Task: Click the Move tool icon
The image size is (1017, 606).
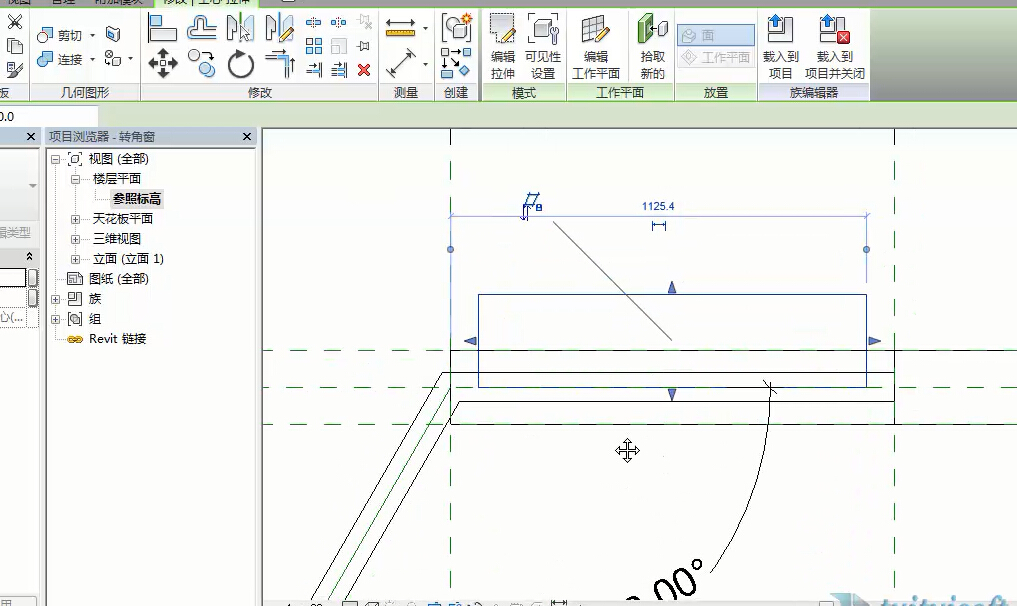Action: coord(163,64)
